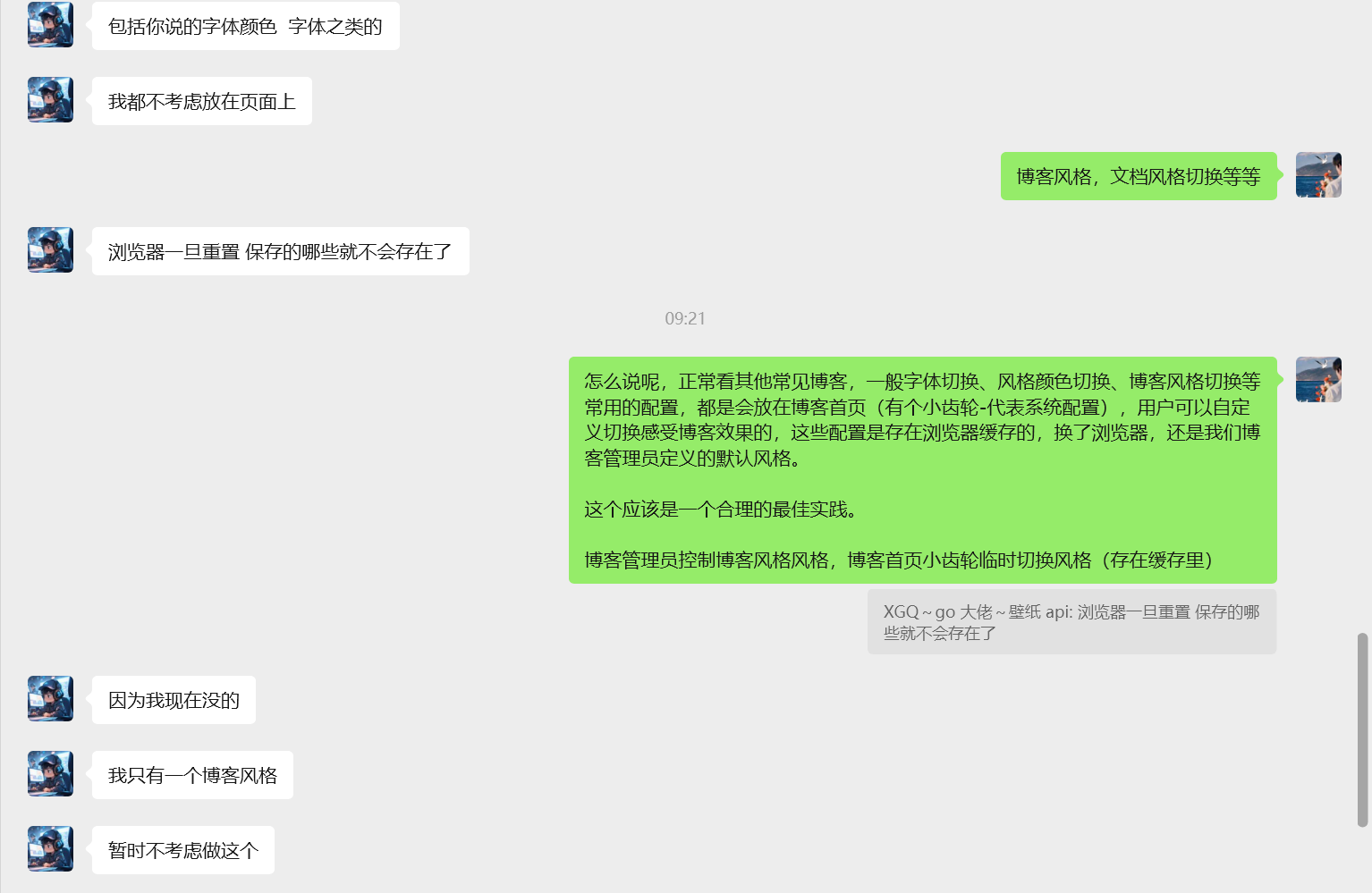
Task: Click avatar next to "暂时不考虑做这个"
Action: (x=50, y=848)
